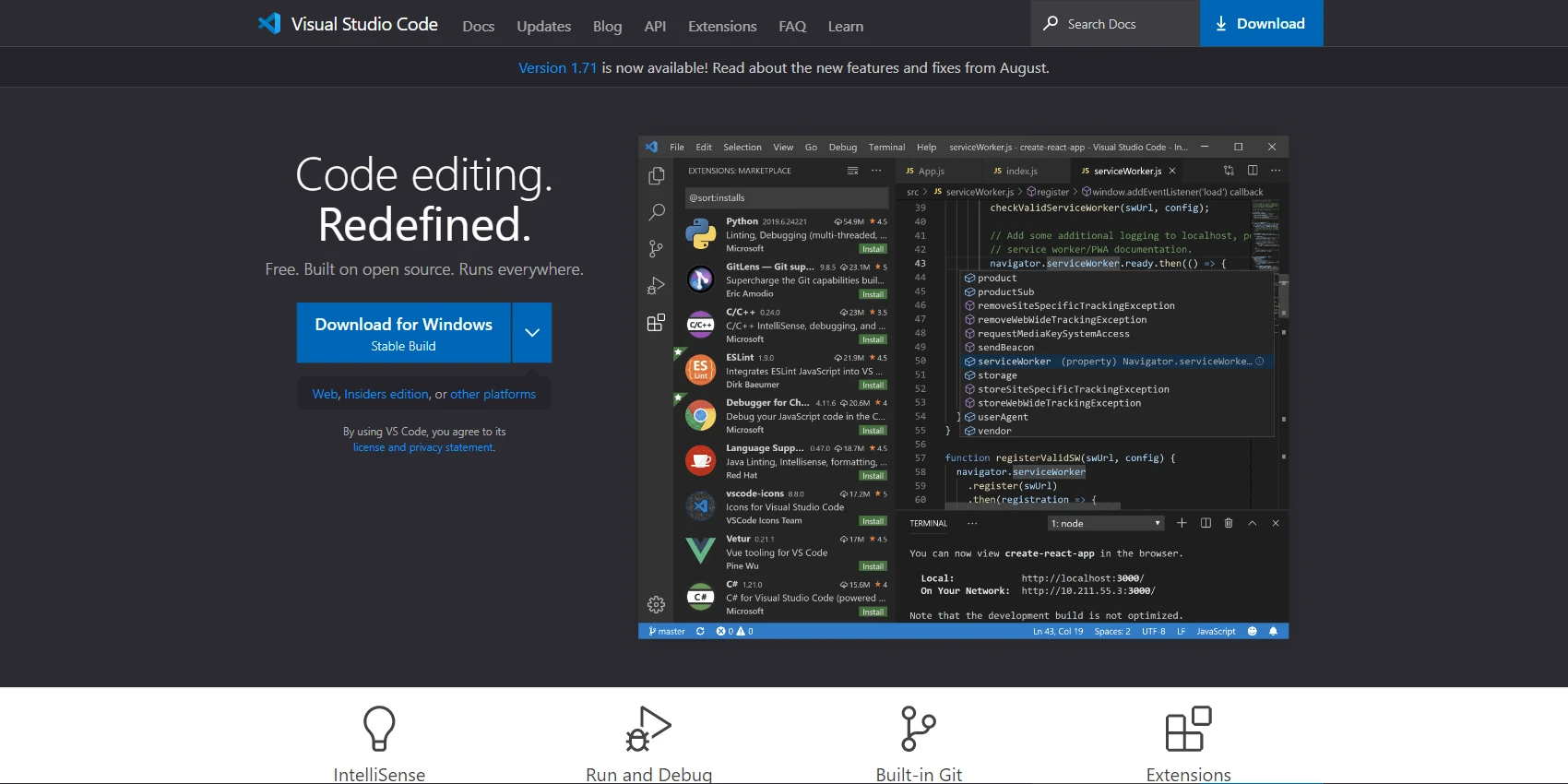Open license and privacy statement link
Viewport: 1568px width, 784px height.
click(423, 447)
